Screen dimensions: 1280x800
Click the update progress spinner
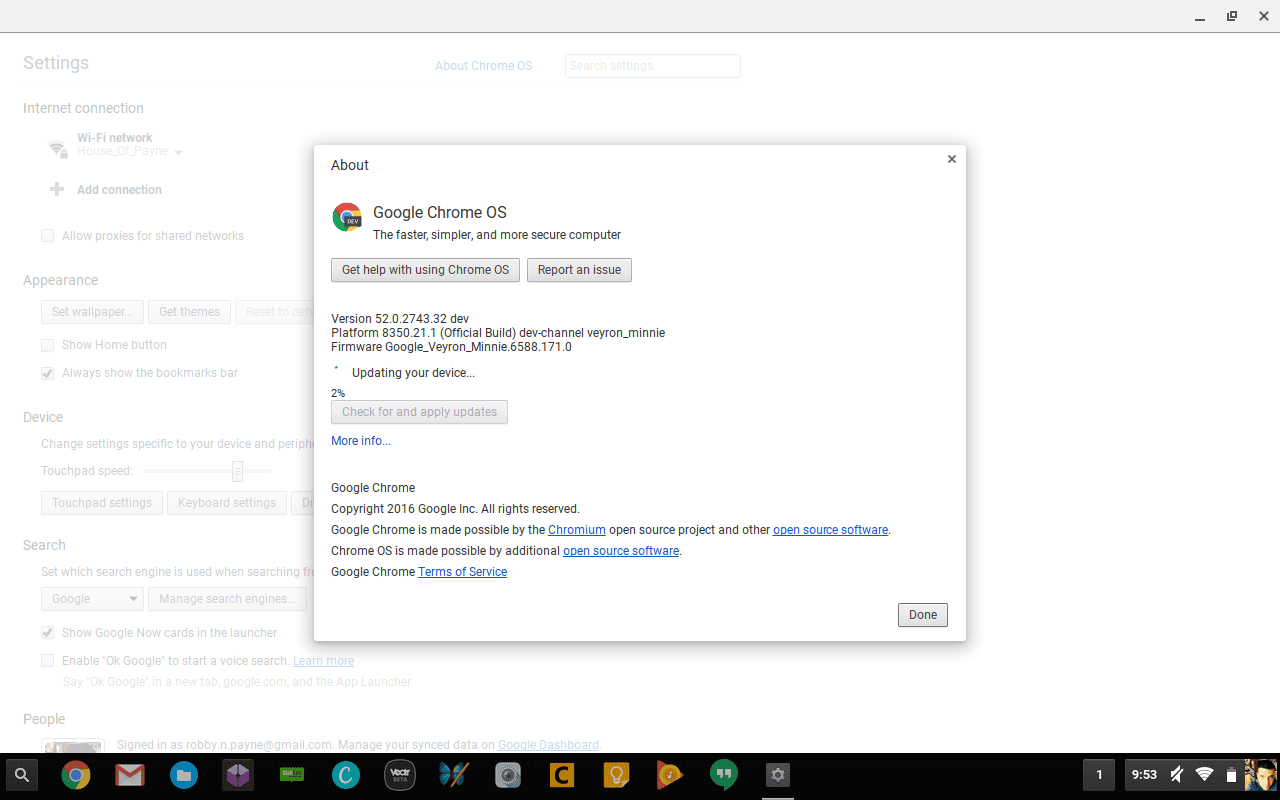(337, 372)
